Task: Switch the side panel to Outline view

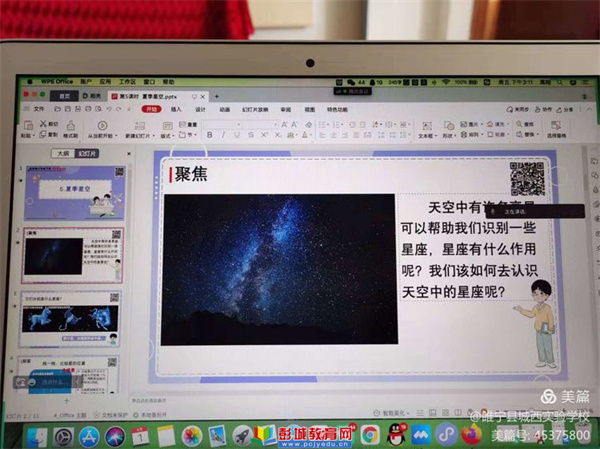Action: click(63, 153)
